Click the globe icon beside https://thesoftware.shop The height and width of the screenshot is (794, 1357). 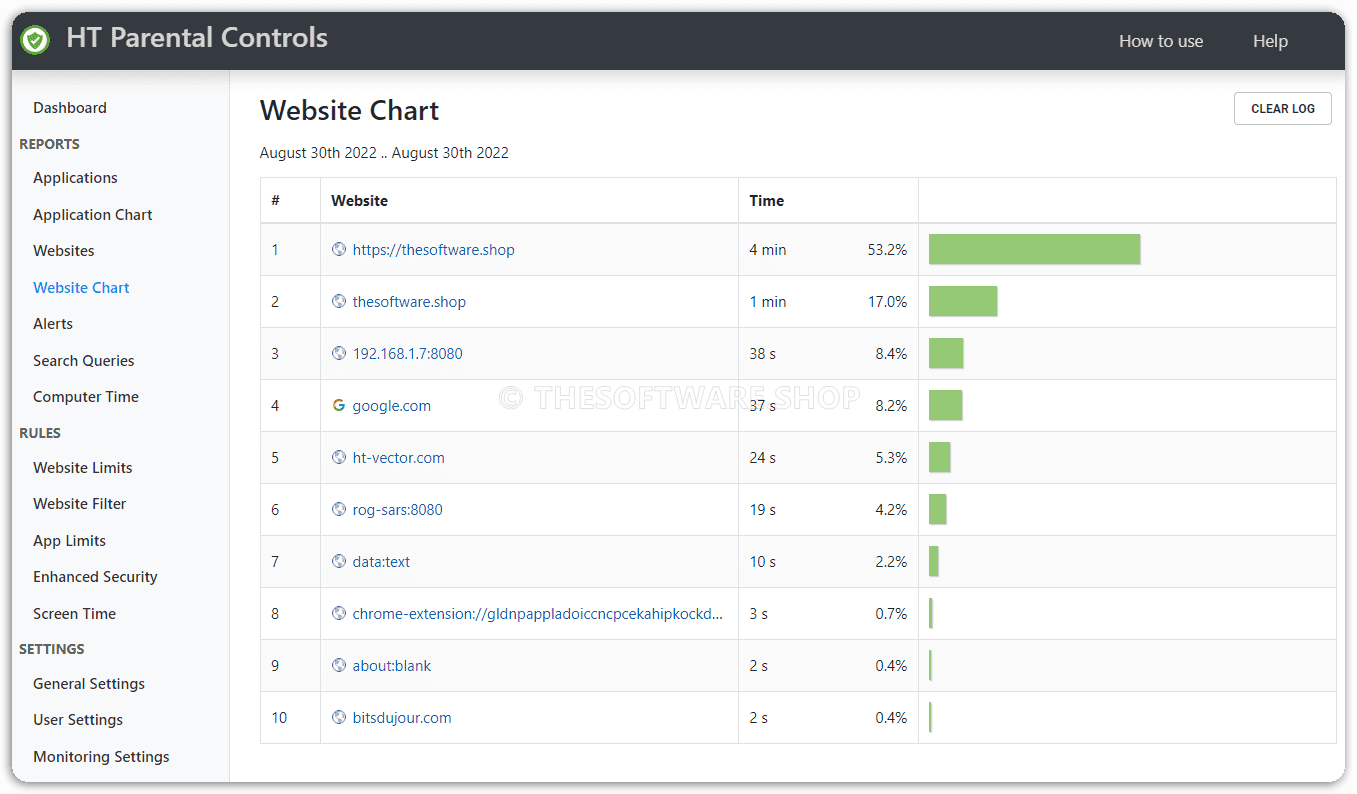(339, 249)
